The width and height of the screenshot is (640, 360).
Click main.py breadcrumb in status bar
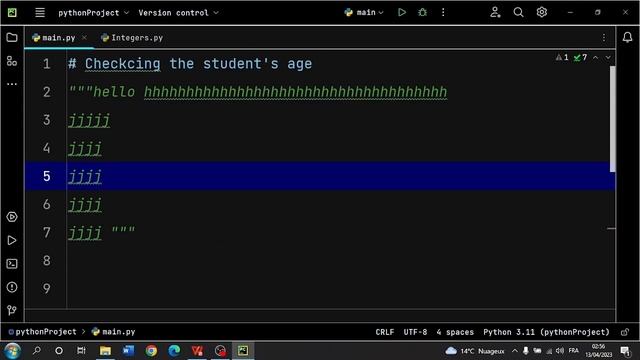113,332
